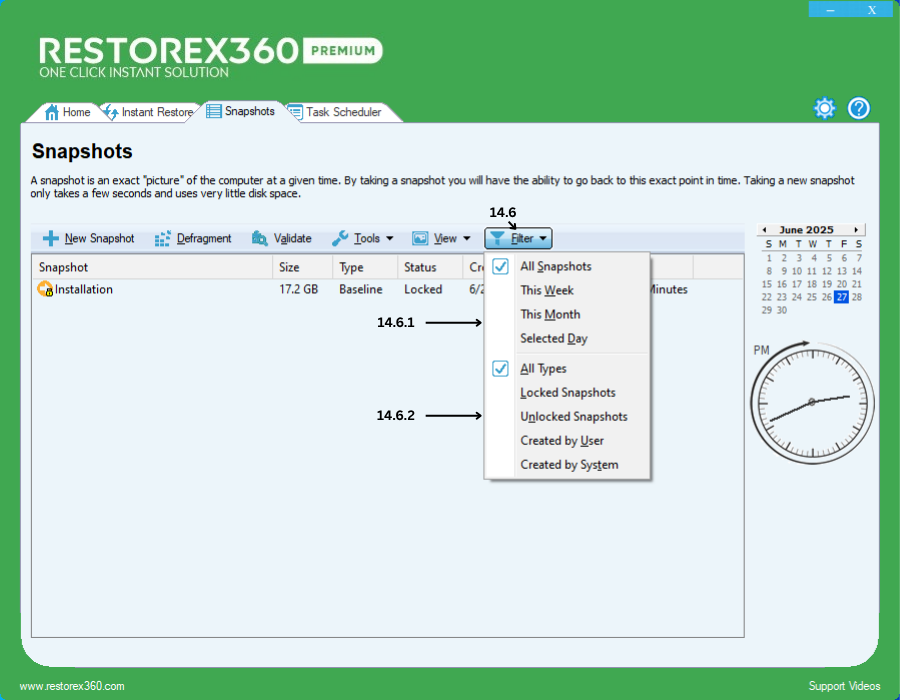Show only Locked Snapshots
The image size is (900, 700).
pyautogui.click(x=568, y=392)
